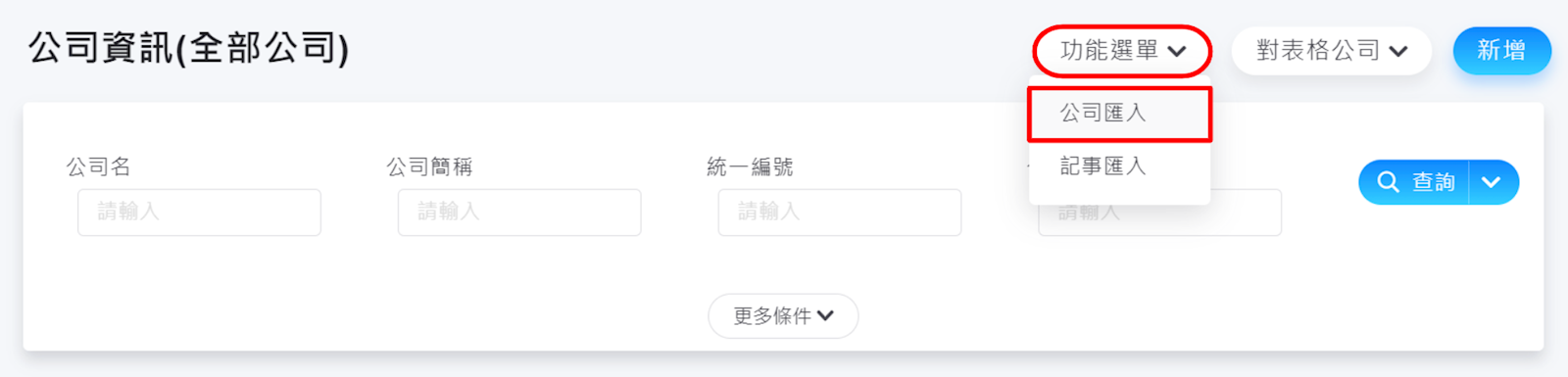Choose 記事匯入 from the menu
This screenshot has width=1568, height=377.
tap(1119, 166)
